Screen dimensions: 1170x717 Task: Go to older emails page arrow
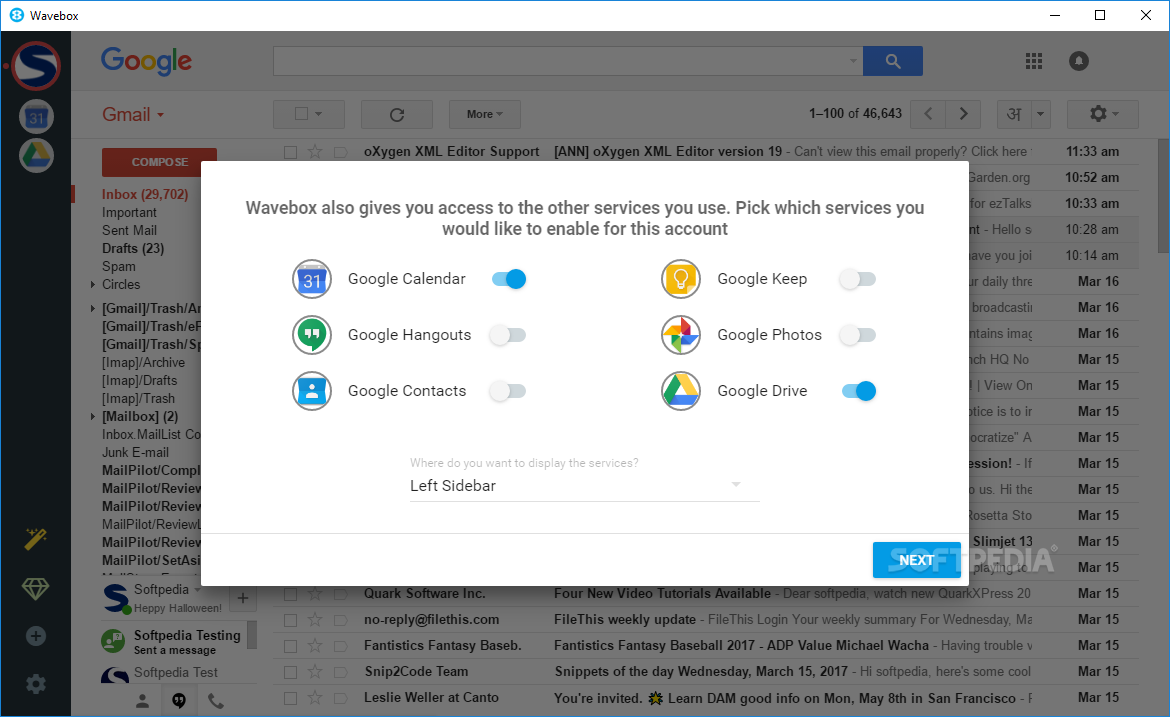[x=963, y=114]
